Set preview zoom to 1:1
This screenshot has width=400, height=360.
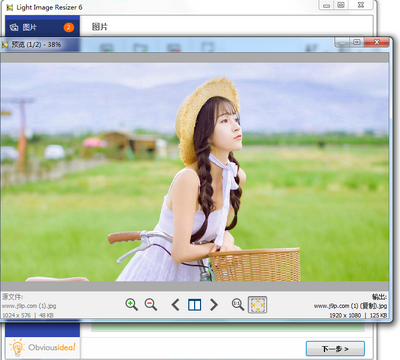tap(238, 304)
